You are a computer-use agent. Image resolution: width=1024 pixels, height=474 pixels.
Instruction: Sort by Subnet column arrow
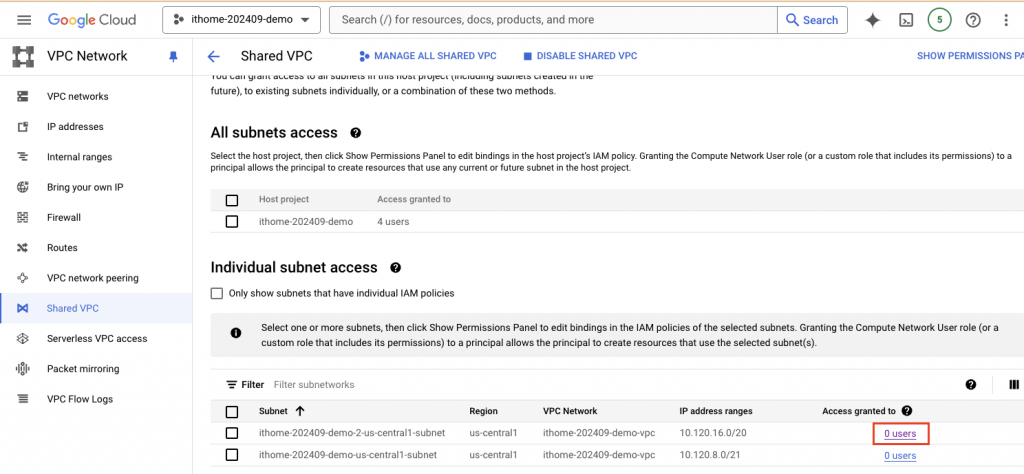tap(300, 411)
